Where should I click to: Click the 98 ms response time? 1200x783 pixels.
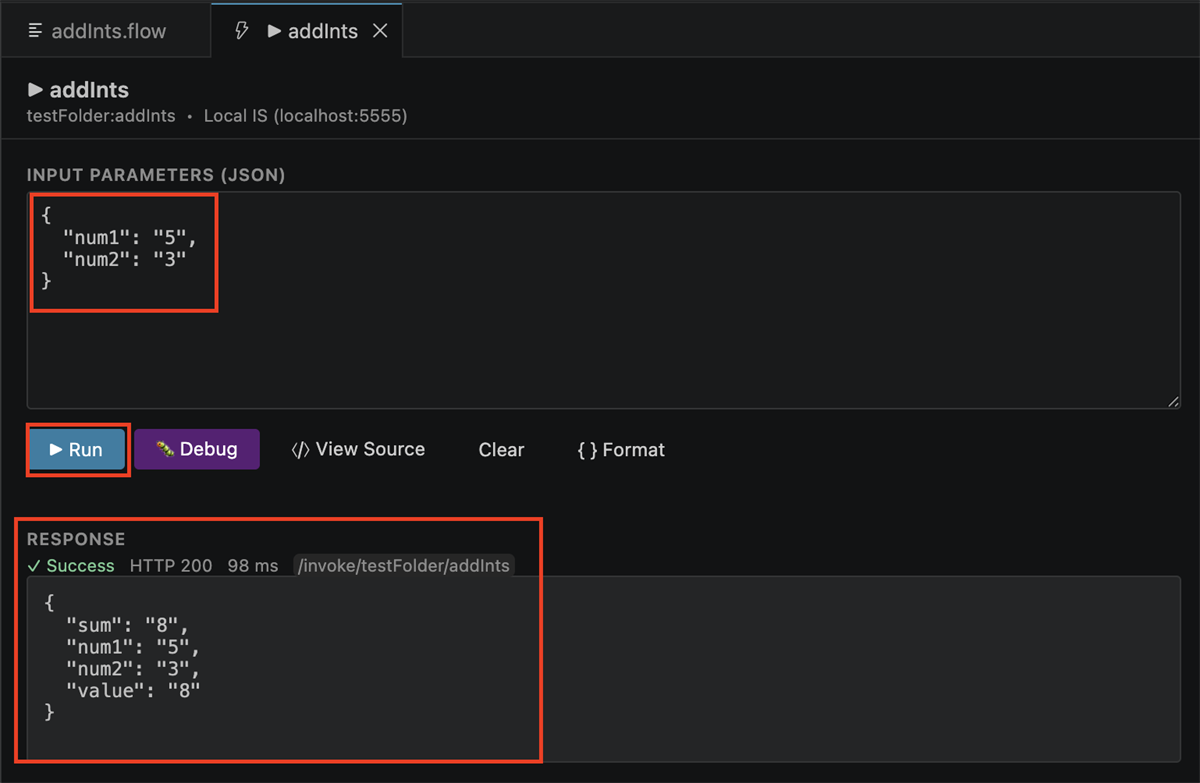[253, 566]
